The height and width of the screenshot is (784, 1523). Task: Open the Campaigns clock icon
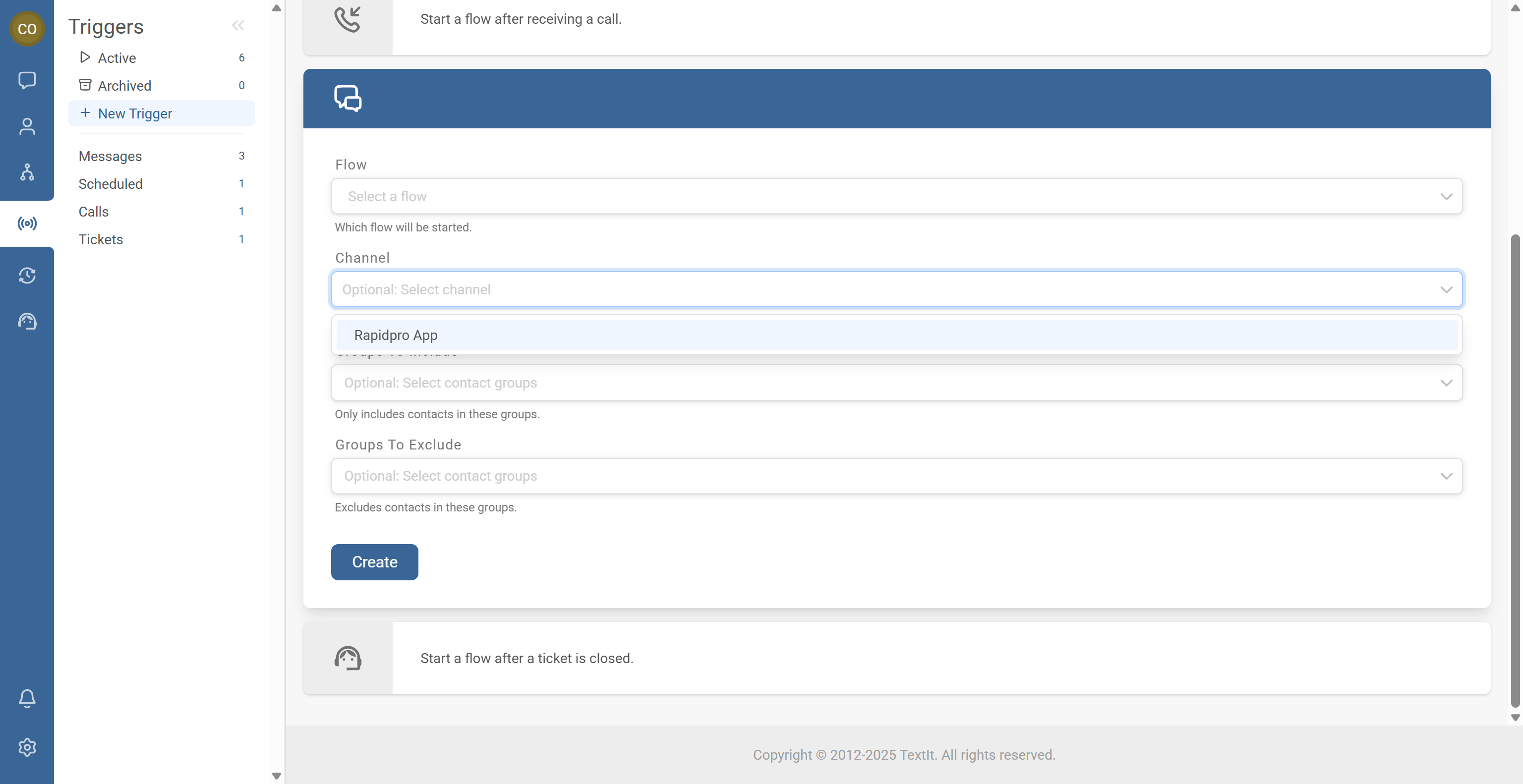[27, 276]
